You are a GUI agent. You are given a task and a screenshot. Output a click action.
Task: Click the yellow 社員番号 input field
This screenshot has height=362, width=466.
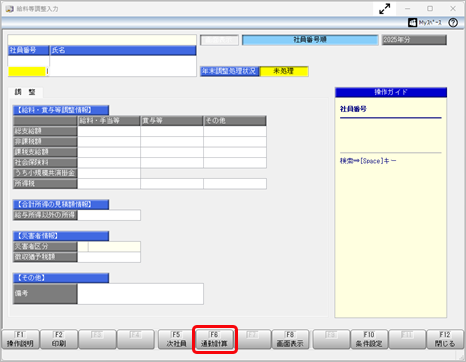click(x=27, y=72)
